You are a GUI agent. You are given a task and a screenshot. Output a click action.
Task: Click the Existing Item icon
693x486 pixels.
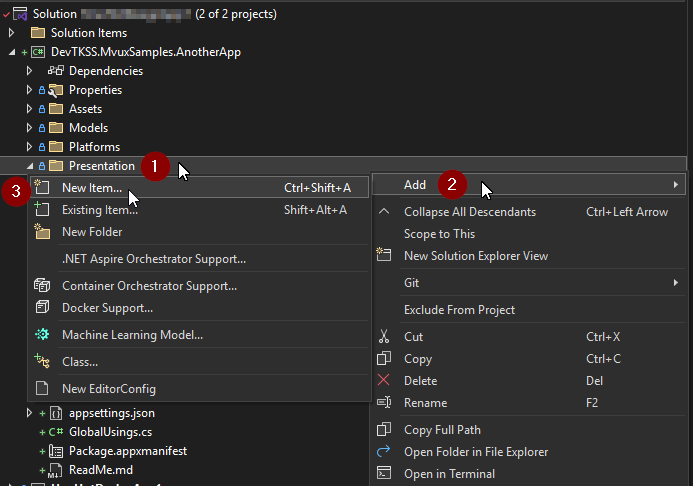click(42, 209)
